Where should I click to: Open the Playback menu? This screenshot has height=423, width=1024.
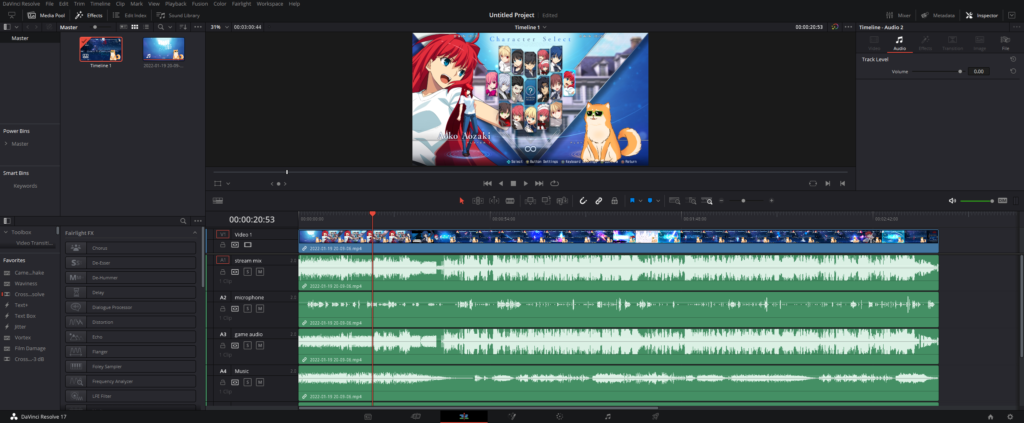coord(176,4)
